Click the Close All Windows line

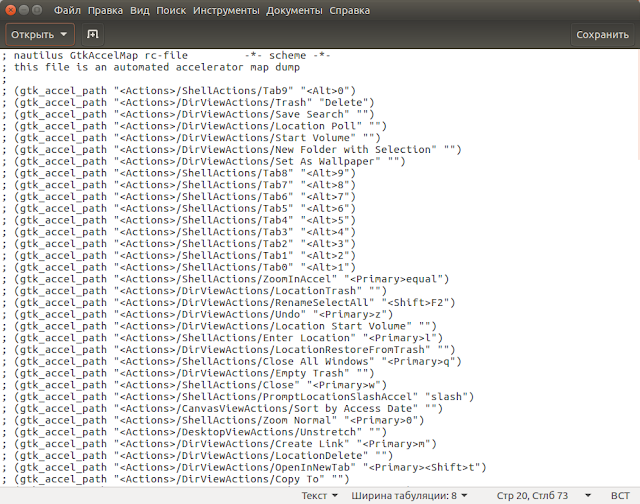(x=231, y=362)
